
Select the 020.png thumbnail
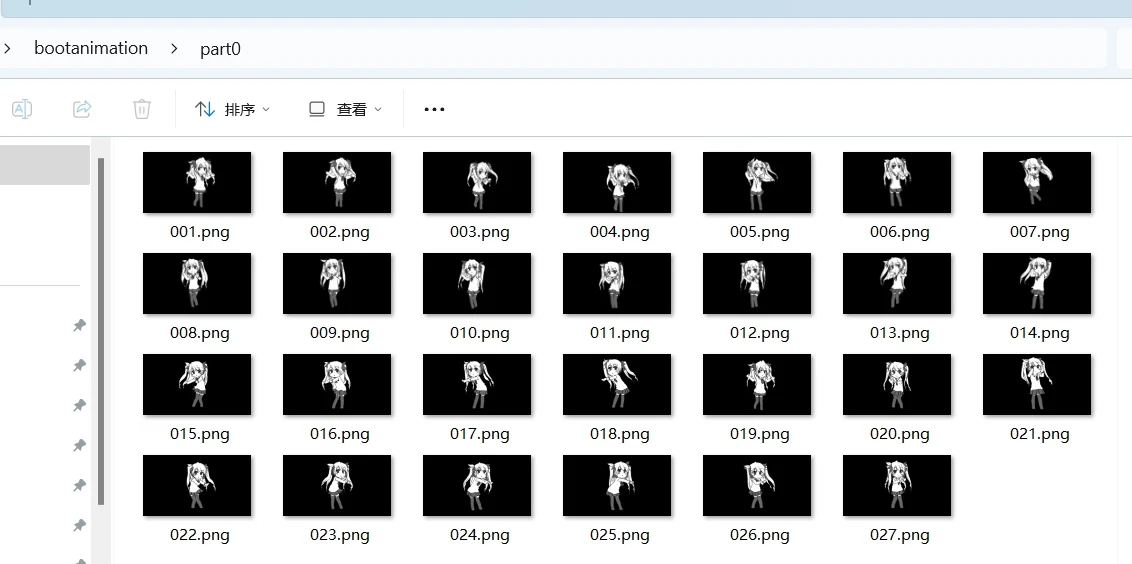click(897, 384)
